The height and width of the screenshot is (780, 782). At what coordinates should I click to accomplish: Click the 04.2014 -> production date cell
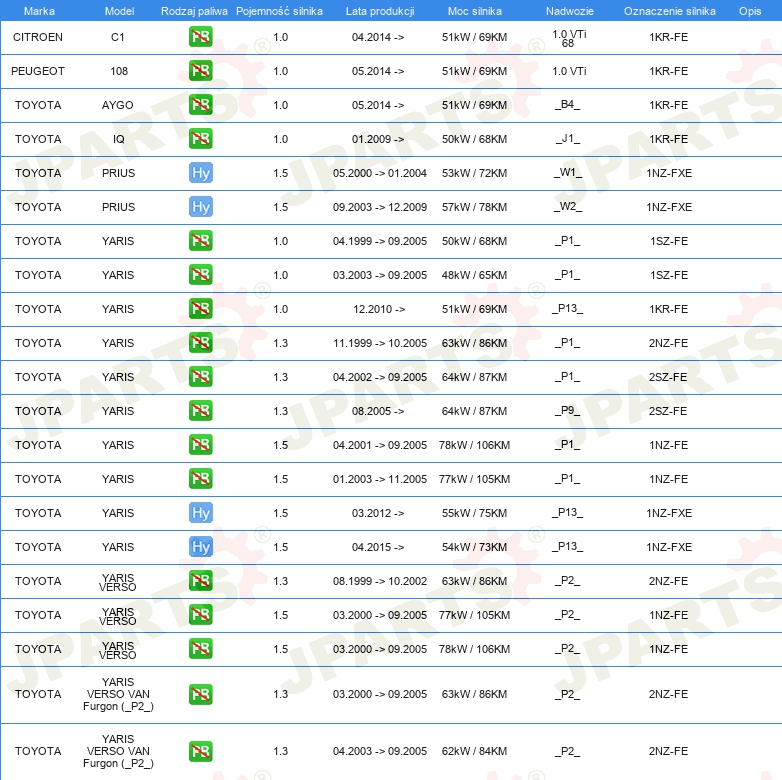pyautogui.click(x=378, y=37)
